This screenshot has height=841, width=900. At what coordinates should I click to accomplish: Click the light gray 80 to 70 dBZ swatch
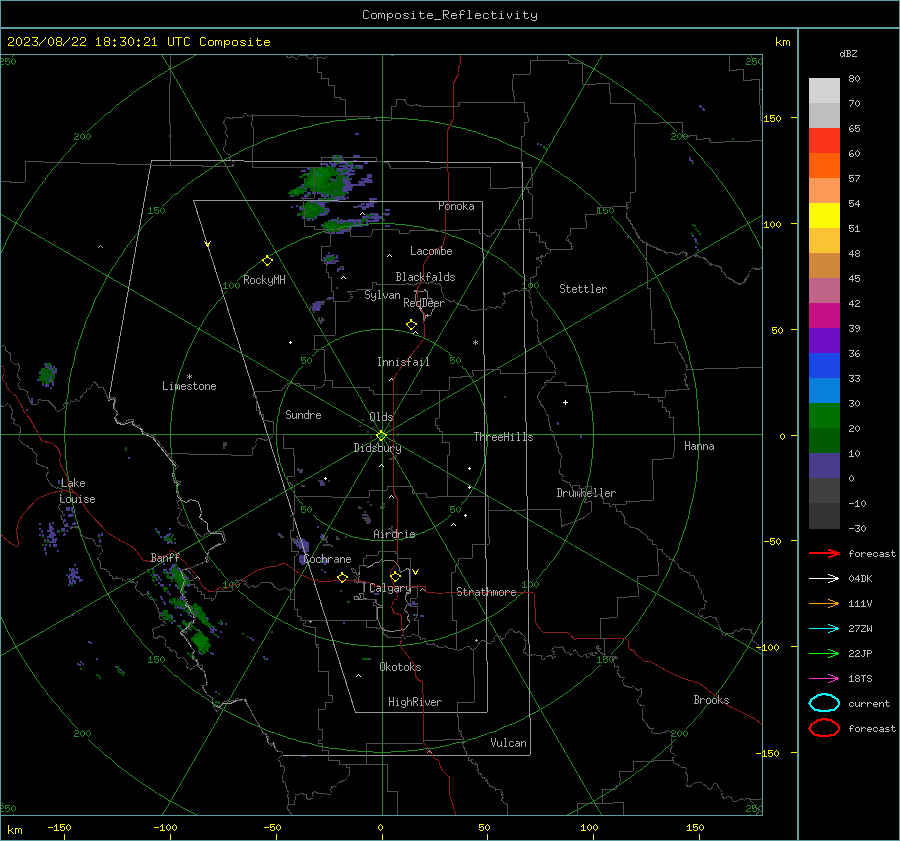pos(824,91)
